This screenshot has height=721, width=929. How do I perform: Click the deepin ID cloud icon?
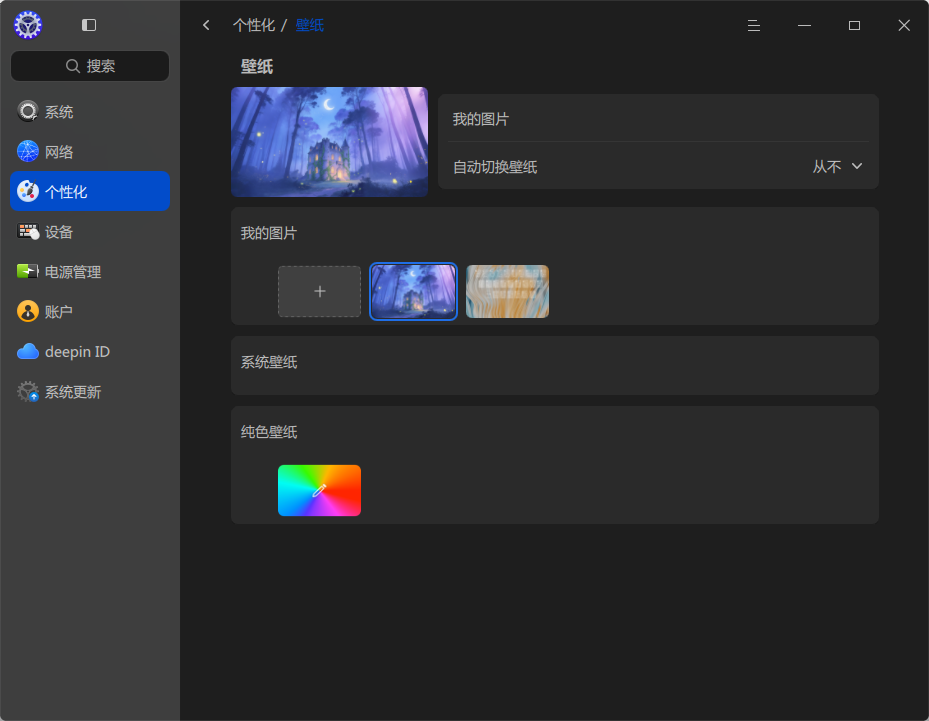tap(27, 351)
